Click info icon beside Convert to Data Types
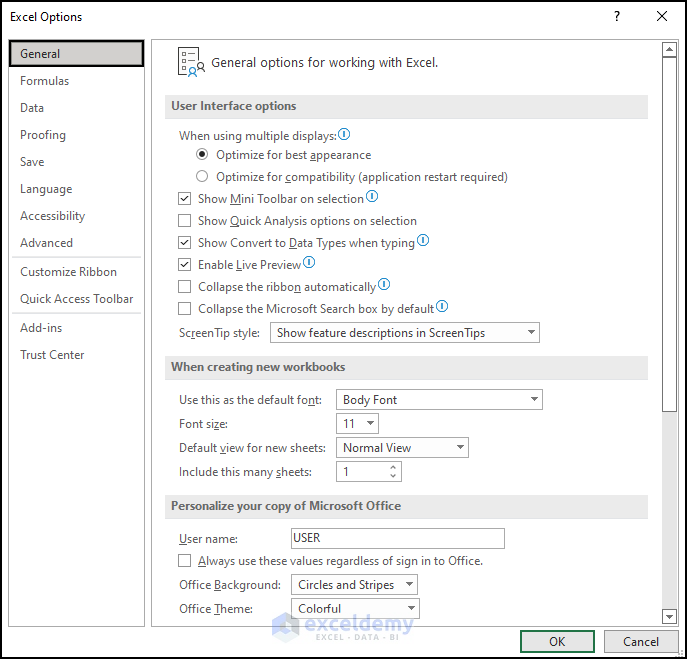 [x=423, y=241]
